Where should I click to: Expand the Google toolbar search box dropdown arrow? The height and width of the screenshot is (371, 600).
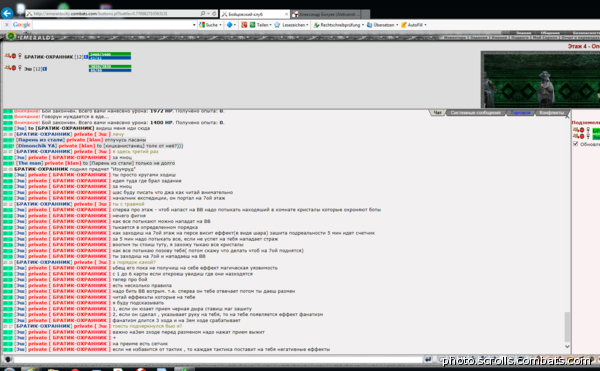194,25
